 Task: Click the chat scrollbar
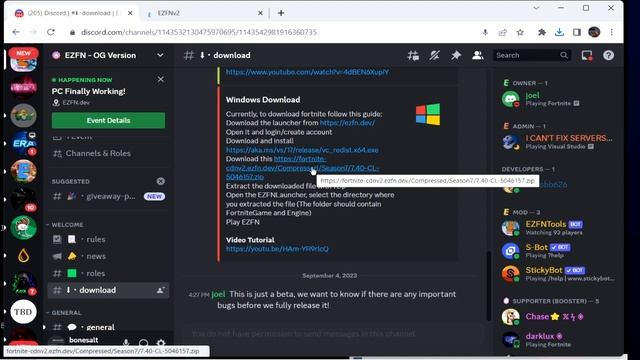tap(488, 285)
